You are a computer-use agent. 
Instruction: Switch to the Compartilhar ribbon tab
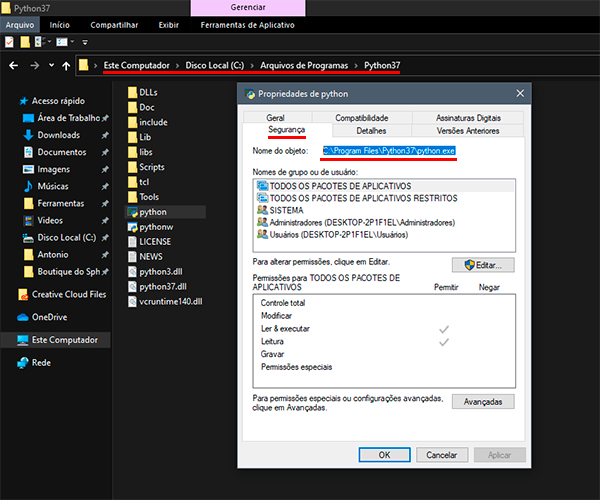click(x=114, y=25)
